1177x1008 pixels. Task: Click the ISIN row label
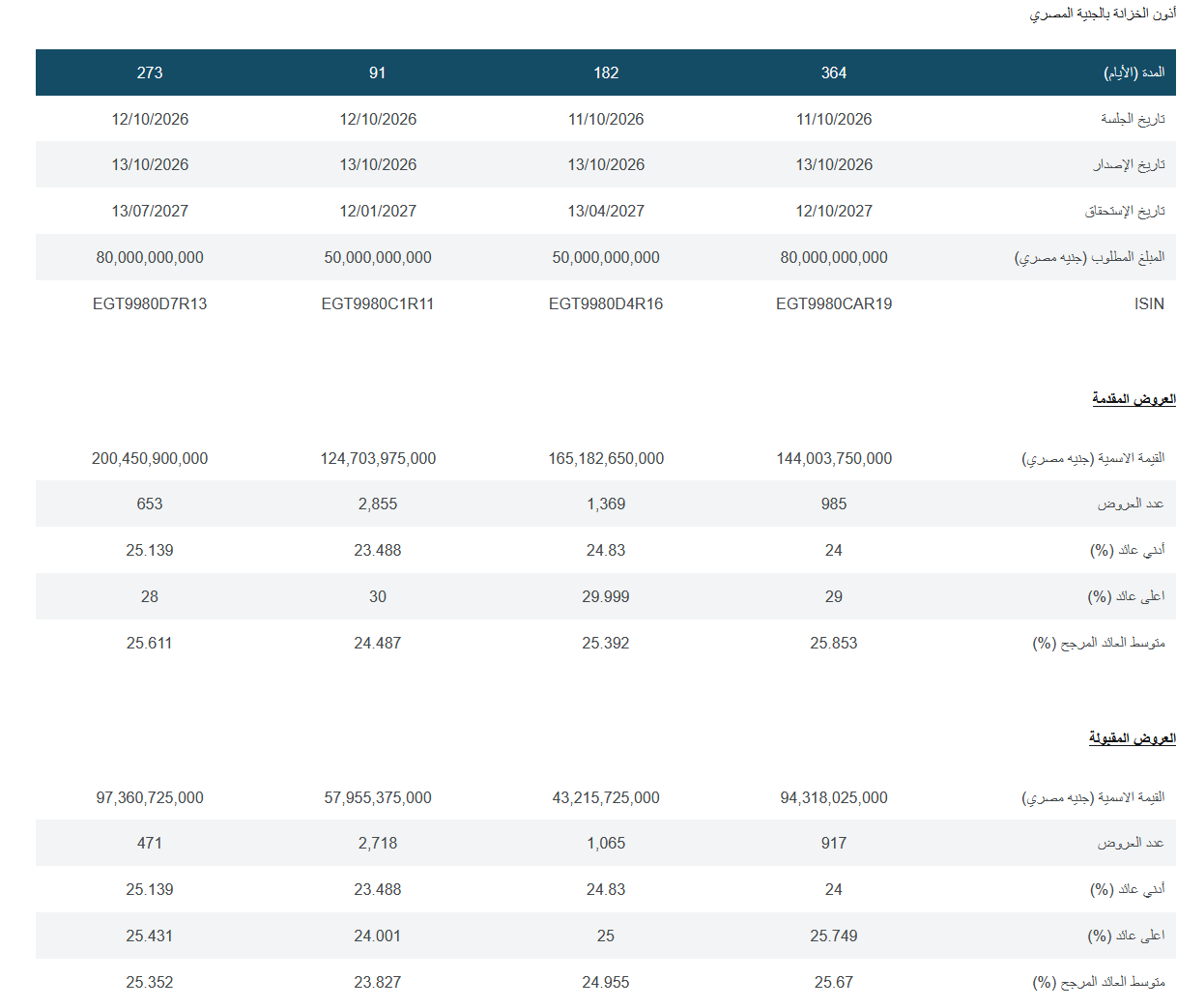(1149, 303)
